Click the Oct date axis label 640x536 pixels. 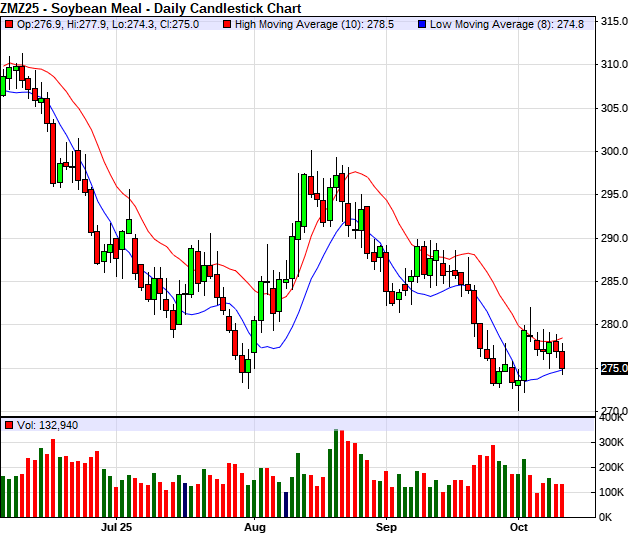[519, 526]
